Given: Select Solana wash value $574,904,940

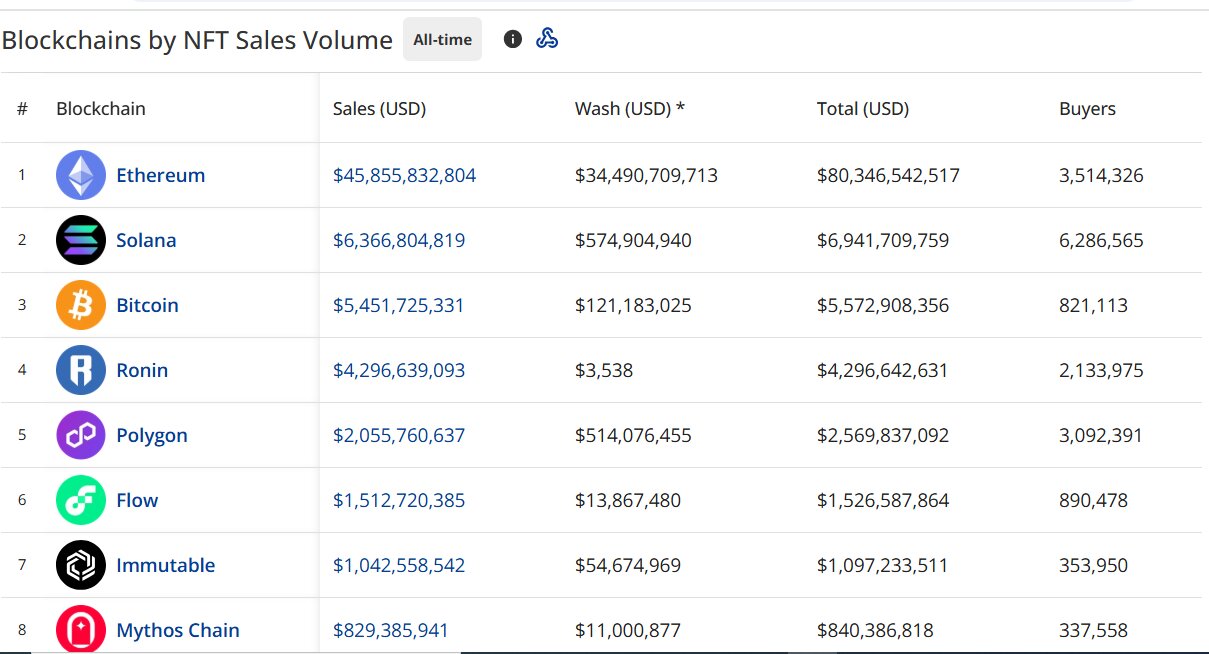Looking at the screenshot, I should coord(633,240).
